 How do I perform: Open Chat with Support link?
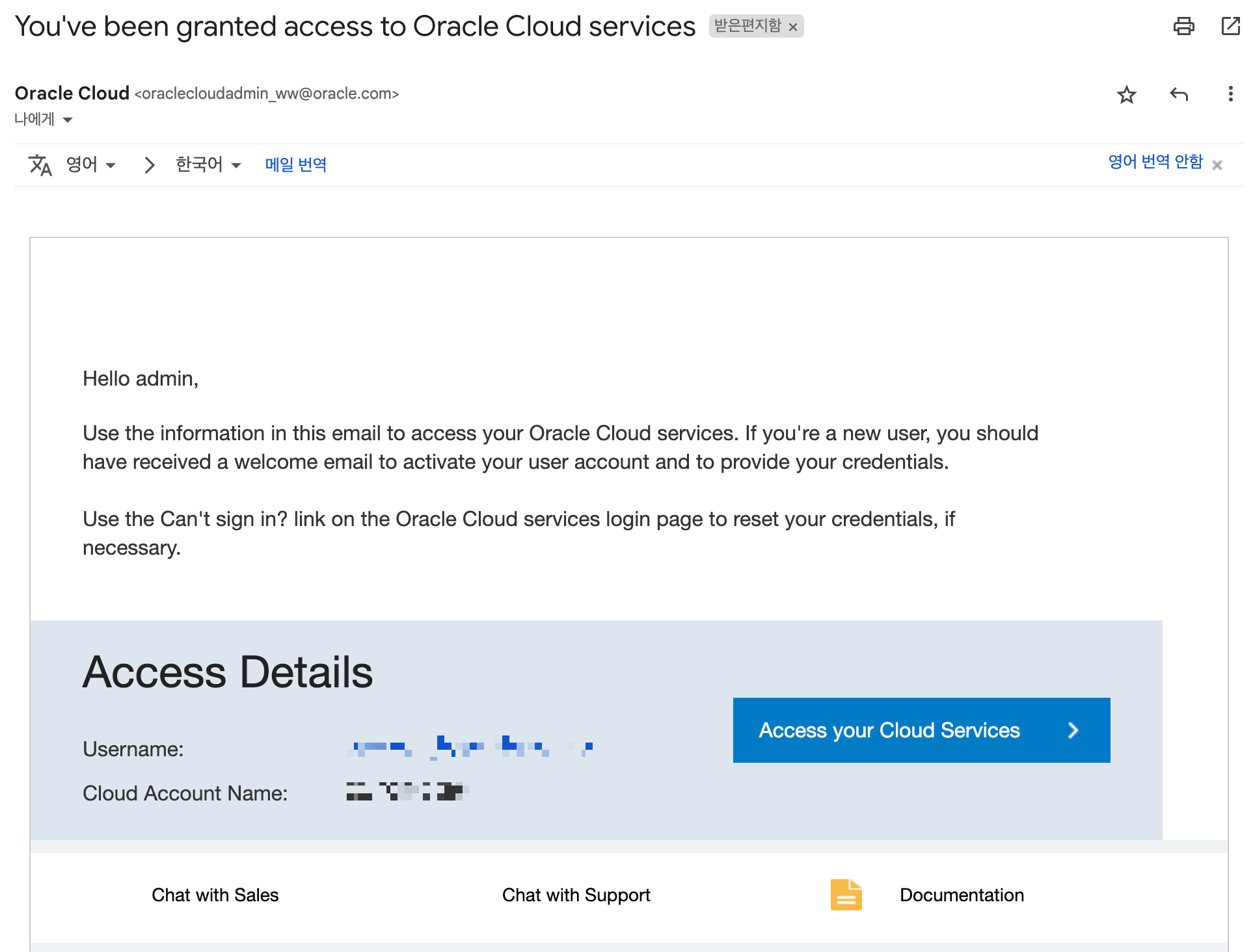(576, 895)
